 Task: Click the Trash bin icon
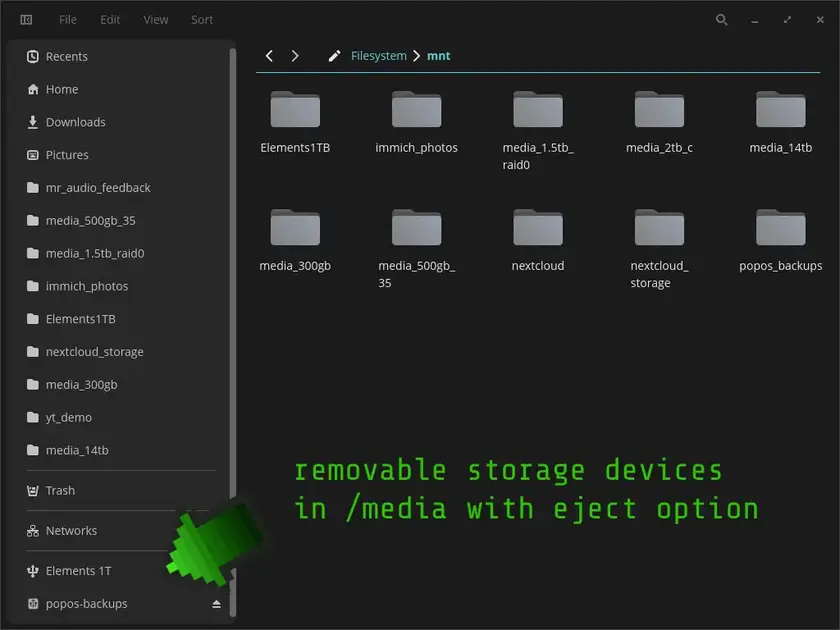click(x=33, y=490)
